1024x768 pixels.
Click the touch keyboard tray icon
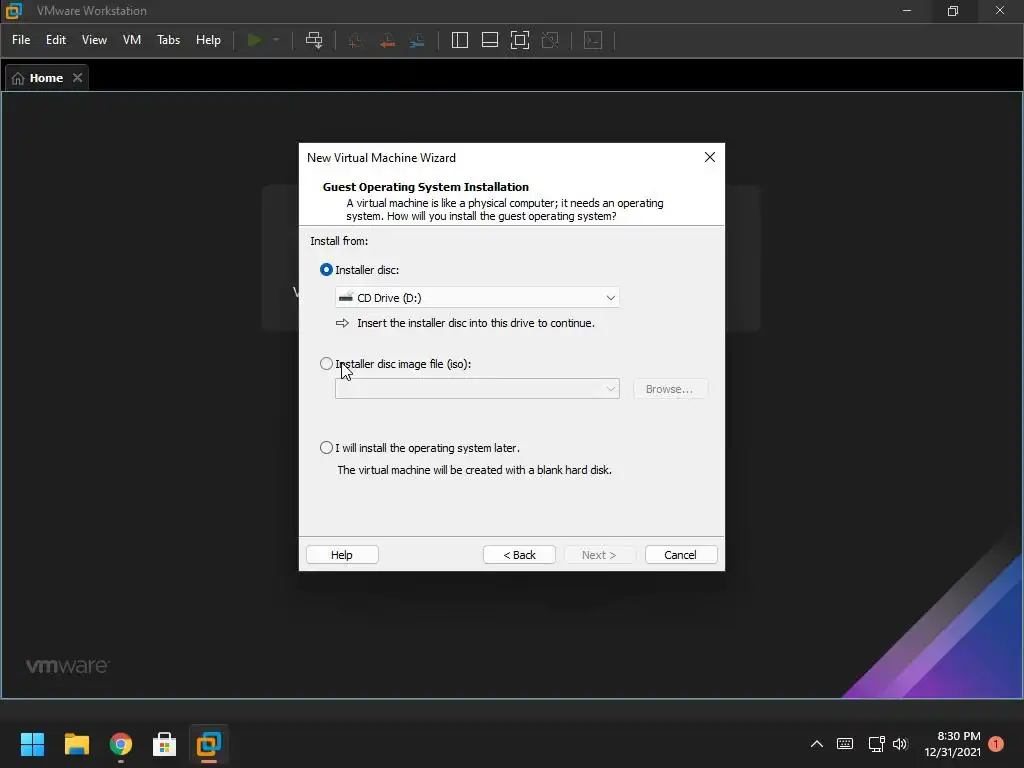[x=845, y=744]
